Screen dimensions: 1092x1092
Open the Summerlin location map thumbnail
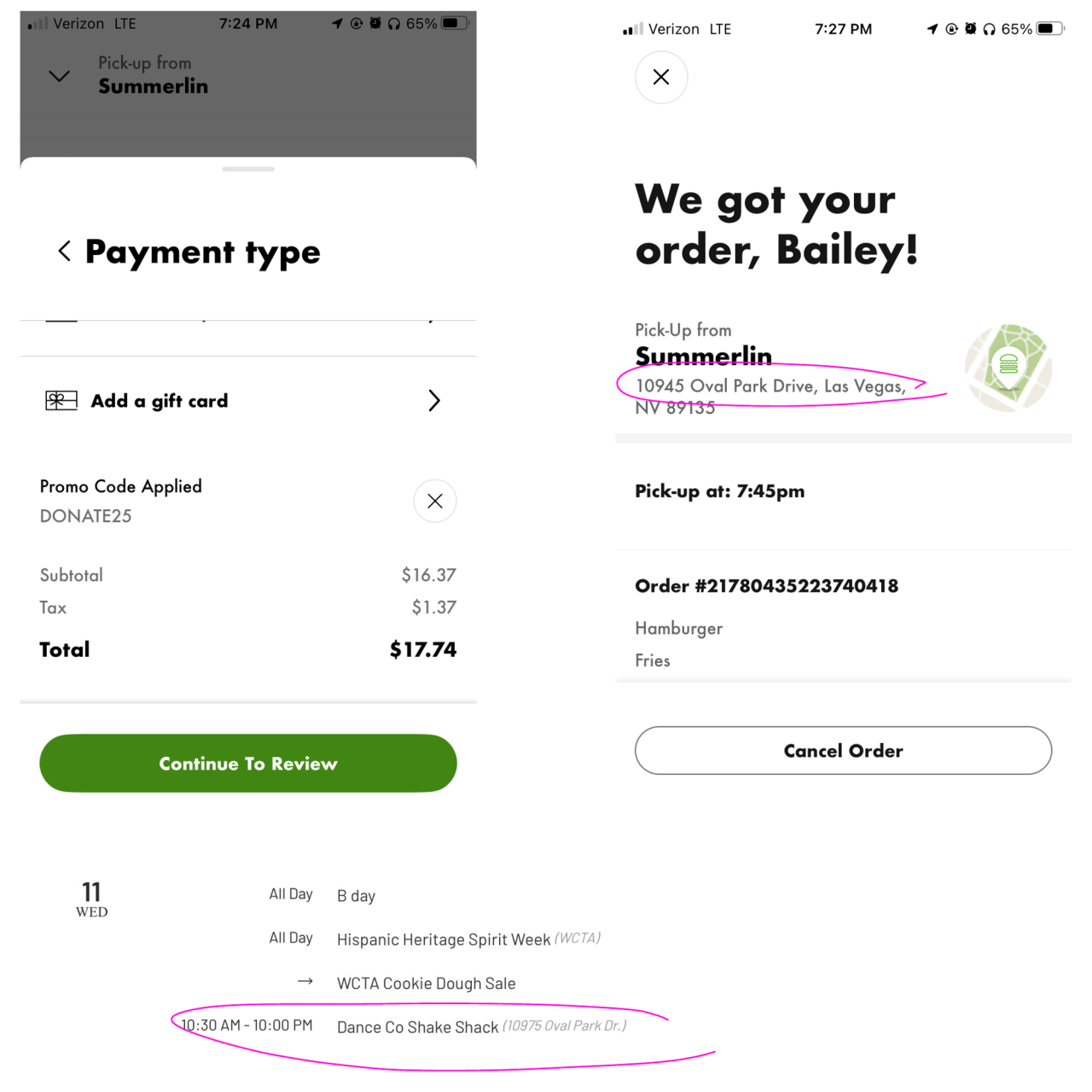[x=1008, y=368]
